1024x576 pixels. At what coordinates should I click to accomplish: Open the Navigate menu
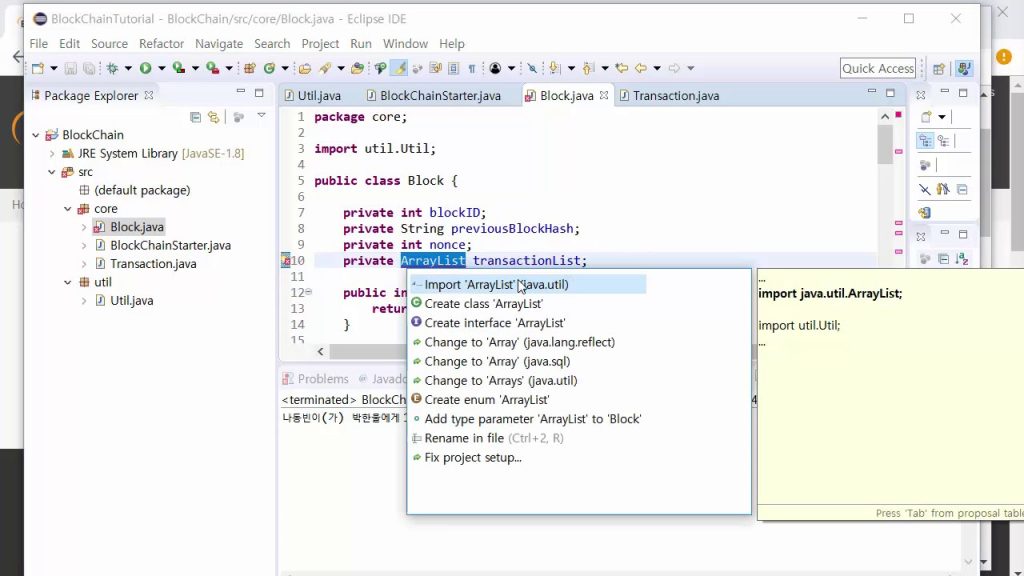[219, 44]
